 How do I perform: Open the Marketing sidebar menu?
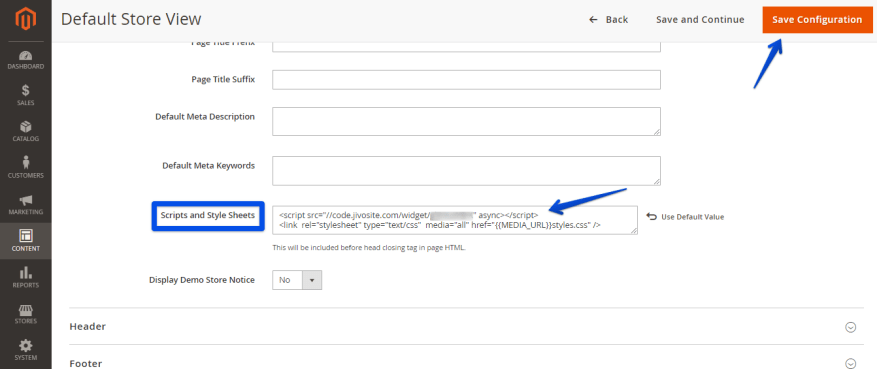tap(25, 205)
